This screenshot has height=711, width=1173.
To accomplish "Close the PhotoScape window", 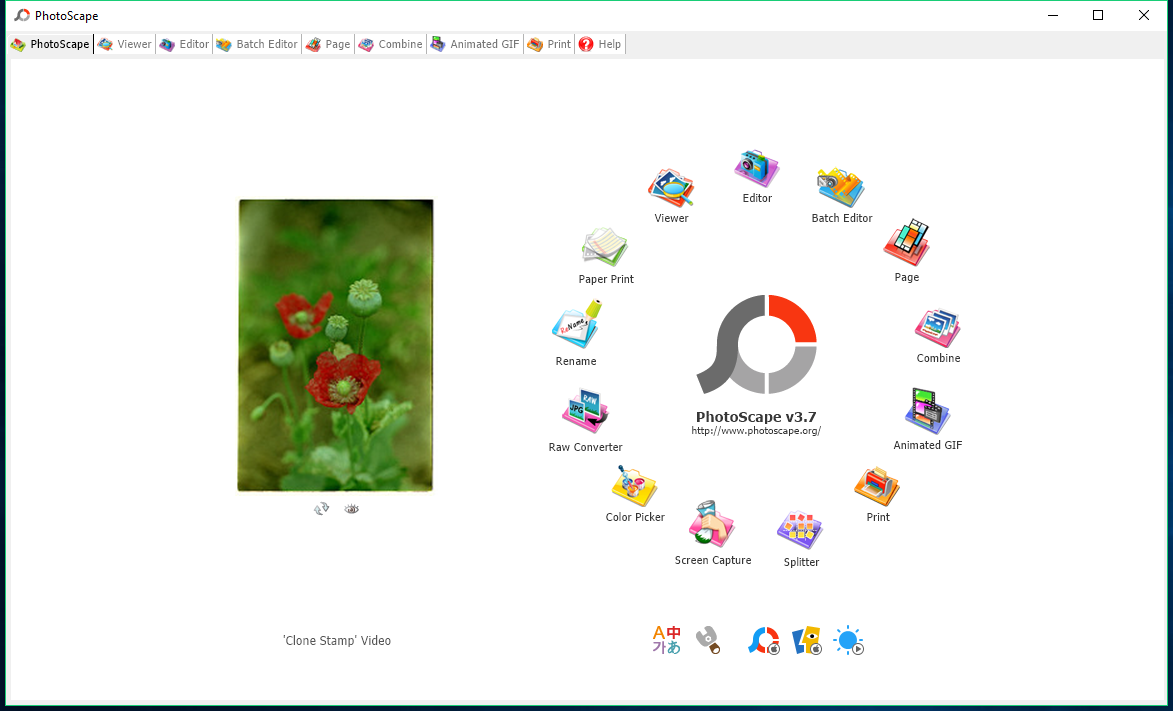I will [1144, 15].
